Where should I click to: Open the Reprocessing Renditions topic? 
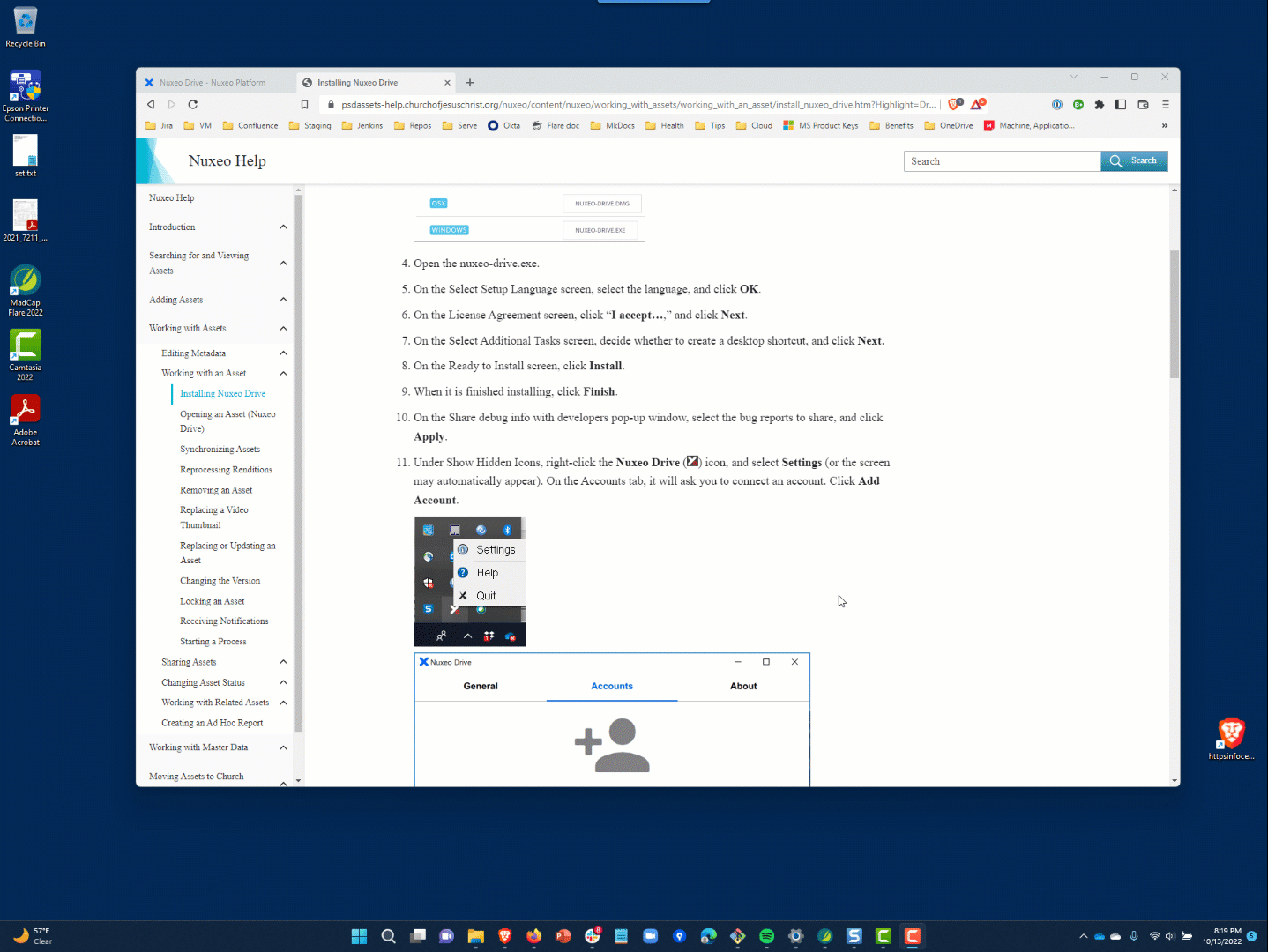coord(226,470)
